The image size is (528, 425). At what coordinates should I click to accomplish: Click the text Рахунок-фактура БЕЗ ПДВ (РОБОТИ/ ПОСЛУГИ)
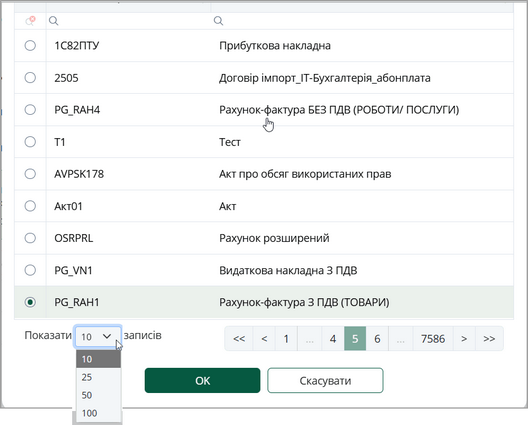click(339, 110)
